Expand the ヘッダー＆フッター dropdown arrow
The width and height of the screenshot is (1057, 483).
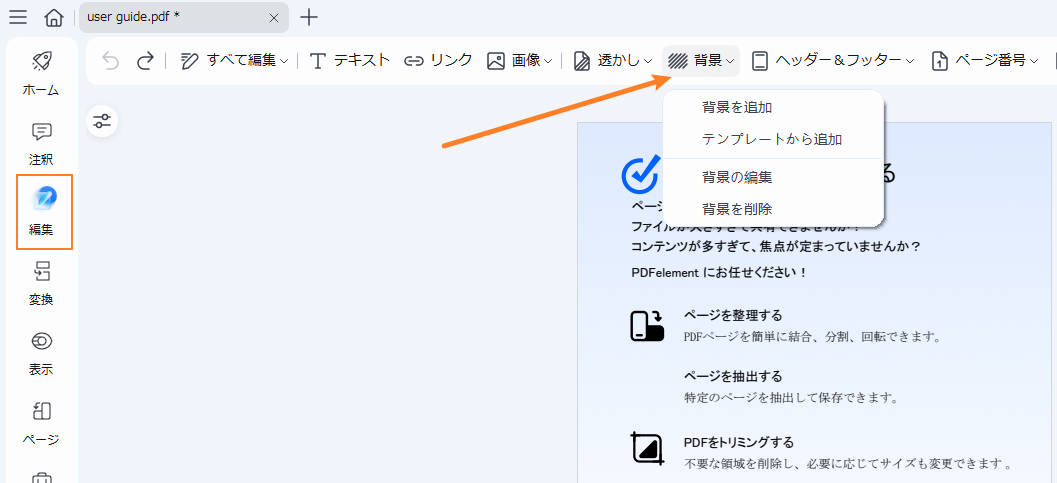pyautogui.click(x=909, y=61)
